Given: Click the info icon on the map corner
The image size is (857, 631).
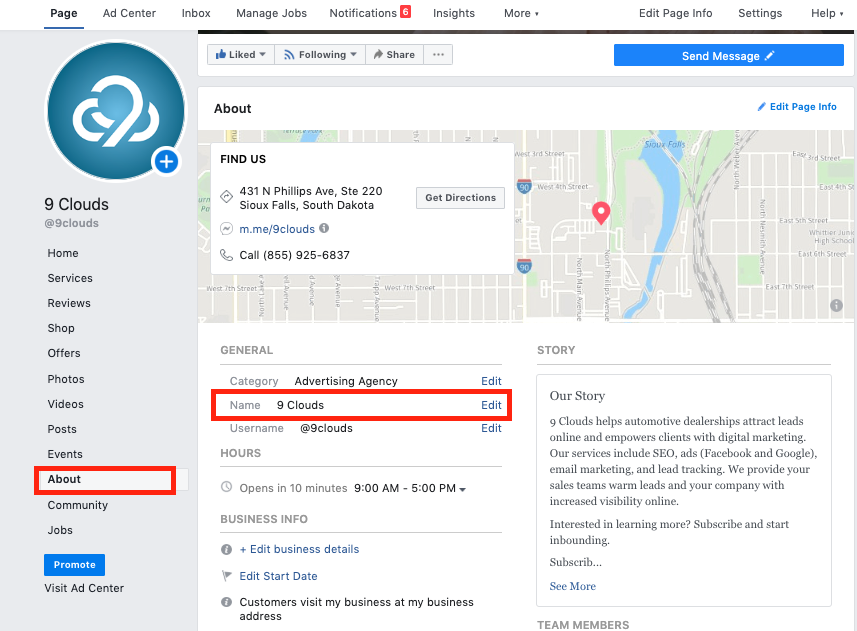Looking at the screenshot, I should coord(836,305).
